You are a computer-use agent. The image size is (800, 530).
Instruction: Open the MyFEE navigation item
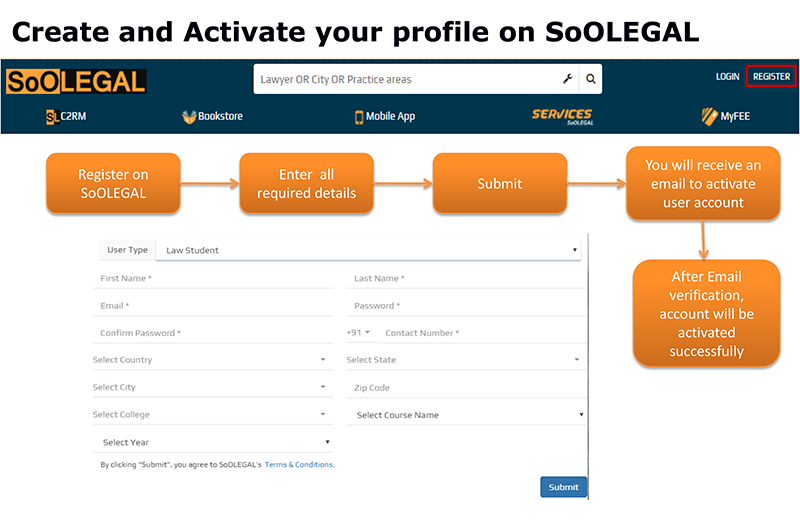tap(726, 116)
